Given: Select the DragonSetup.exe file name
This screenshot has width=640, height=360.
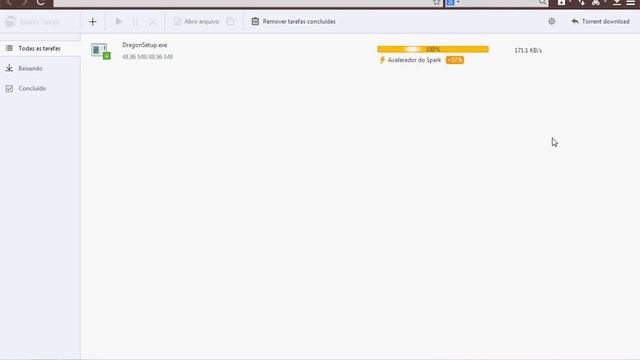Looking at the screenshot, I should pyautogui.click(x=144, y=45).
